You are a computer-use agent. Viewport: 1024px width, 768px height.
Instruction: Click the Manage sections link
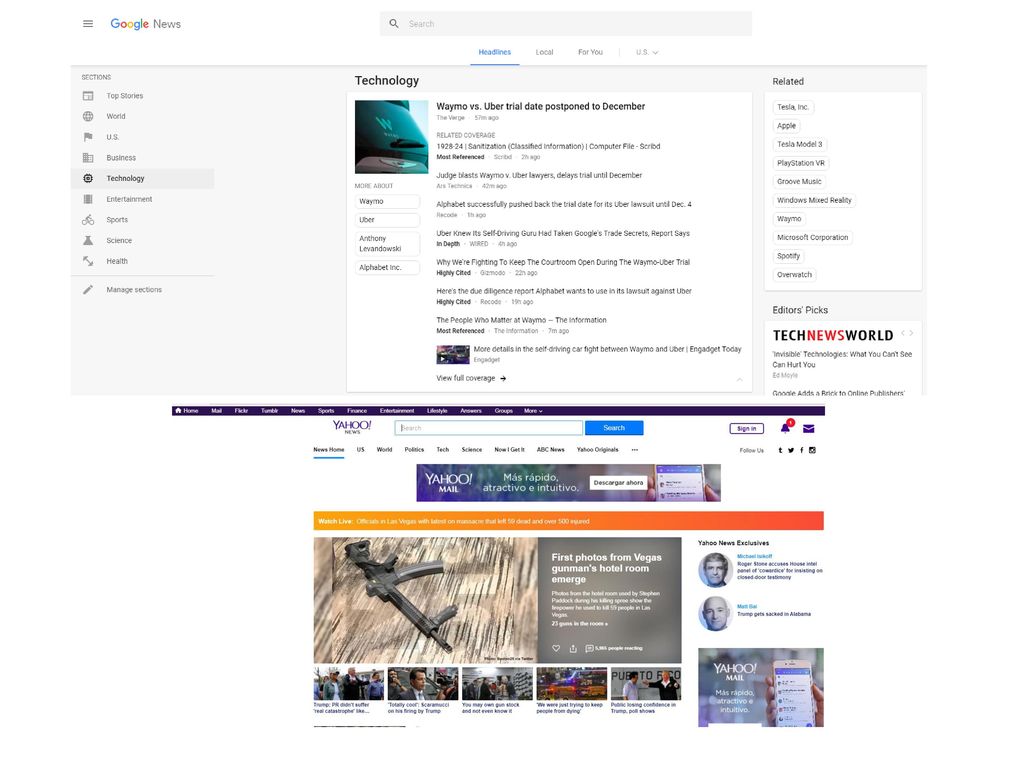point(134,290)
